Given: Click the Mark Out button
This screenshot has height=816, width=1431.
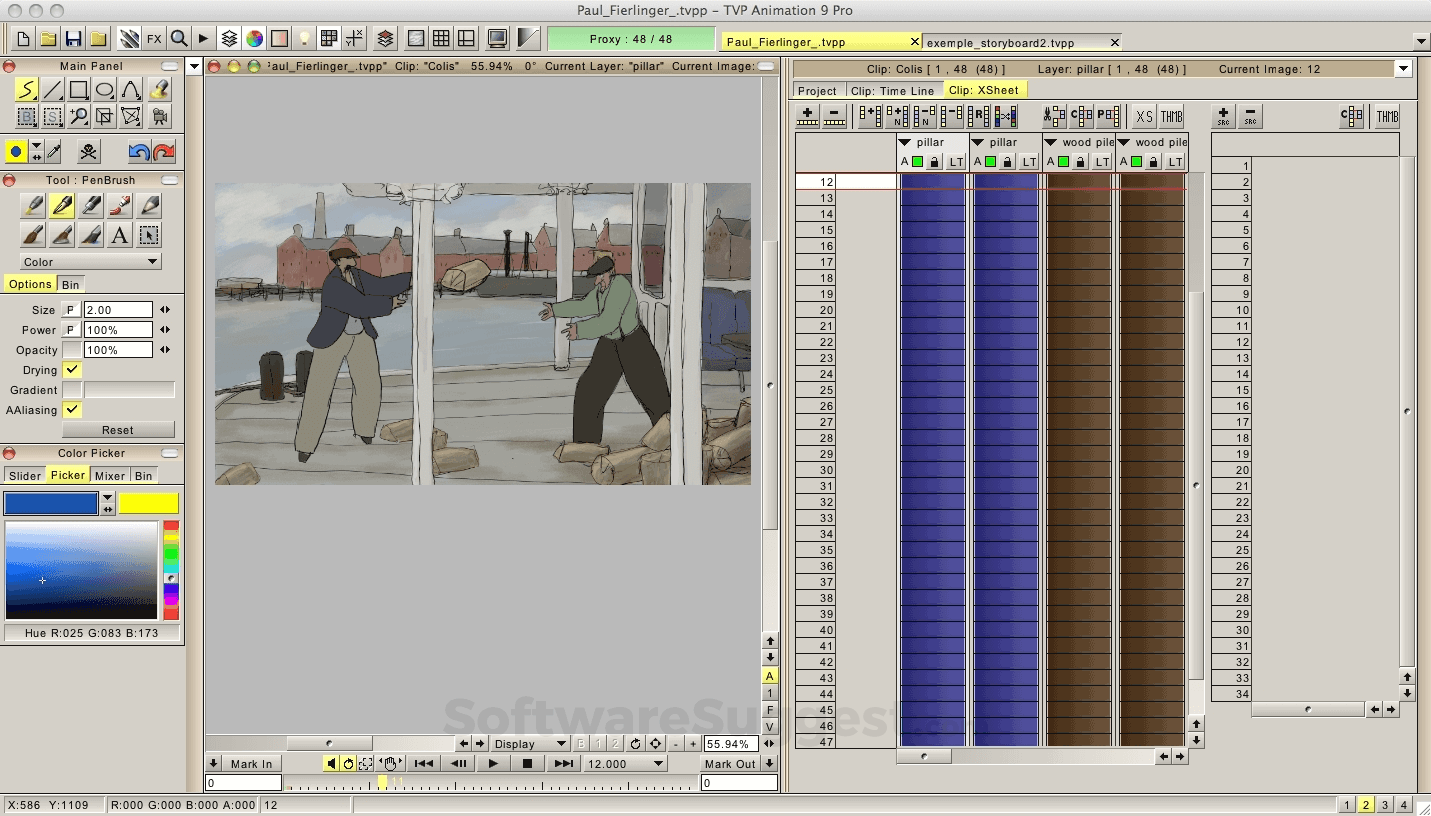Looking at the screenshot, I should click(x=730, y=764).
